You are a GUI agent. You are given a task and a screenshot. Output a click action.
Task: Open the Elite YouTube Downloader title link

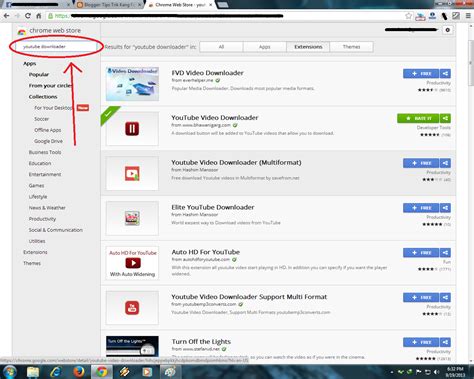point(213,207)
